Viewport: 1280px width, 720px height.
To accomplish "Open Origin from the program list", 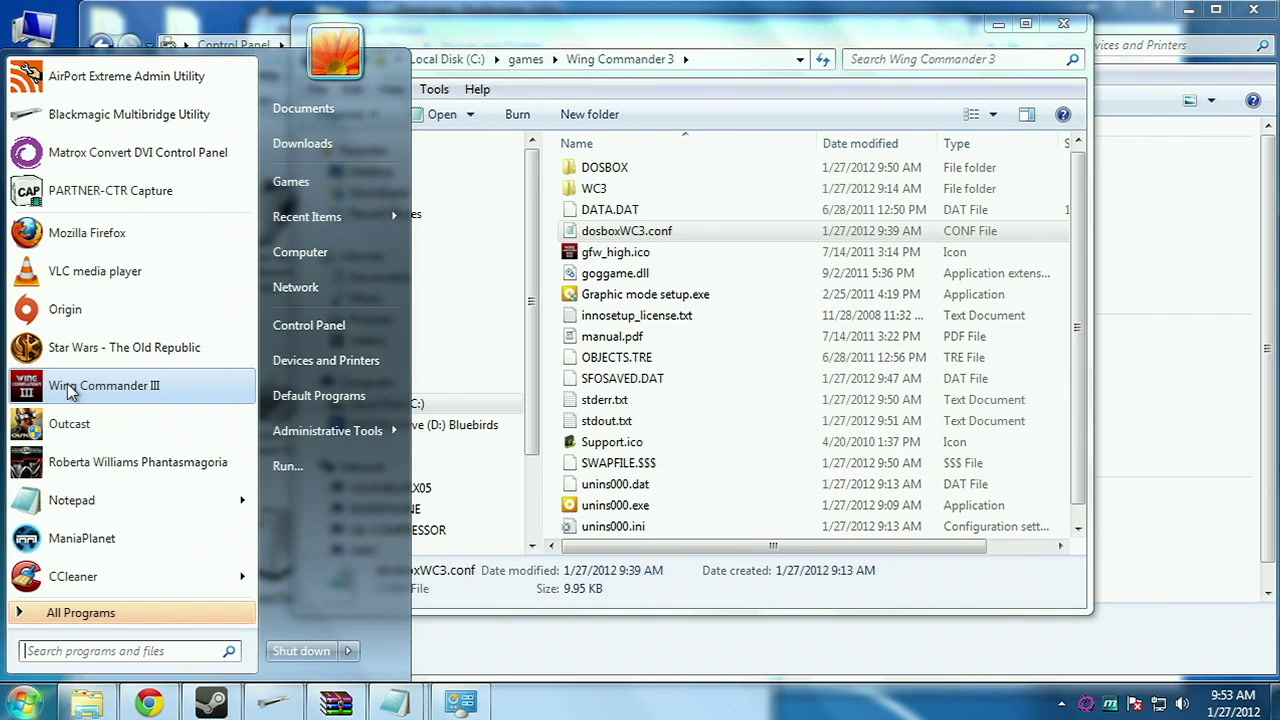I will [x=132, y=310].
